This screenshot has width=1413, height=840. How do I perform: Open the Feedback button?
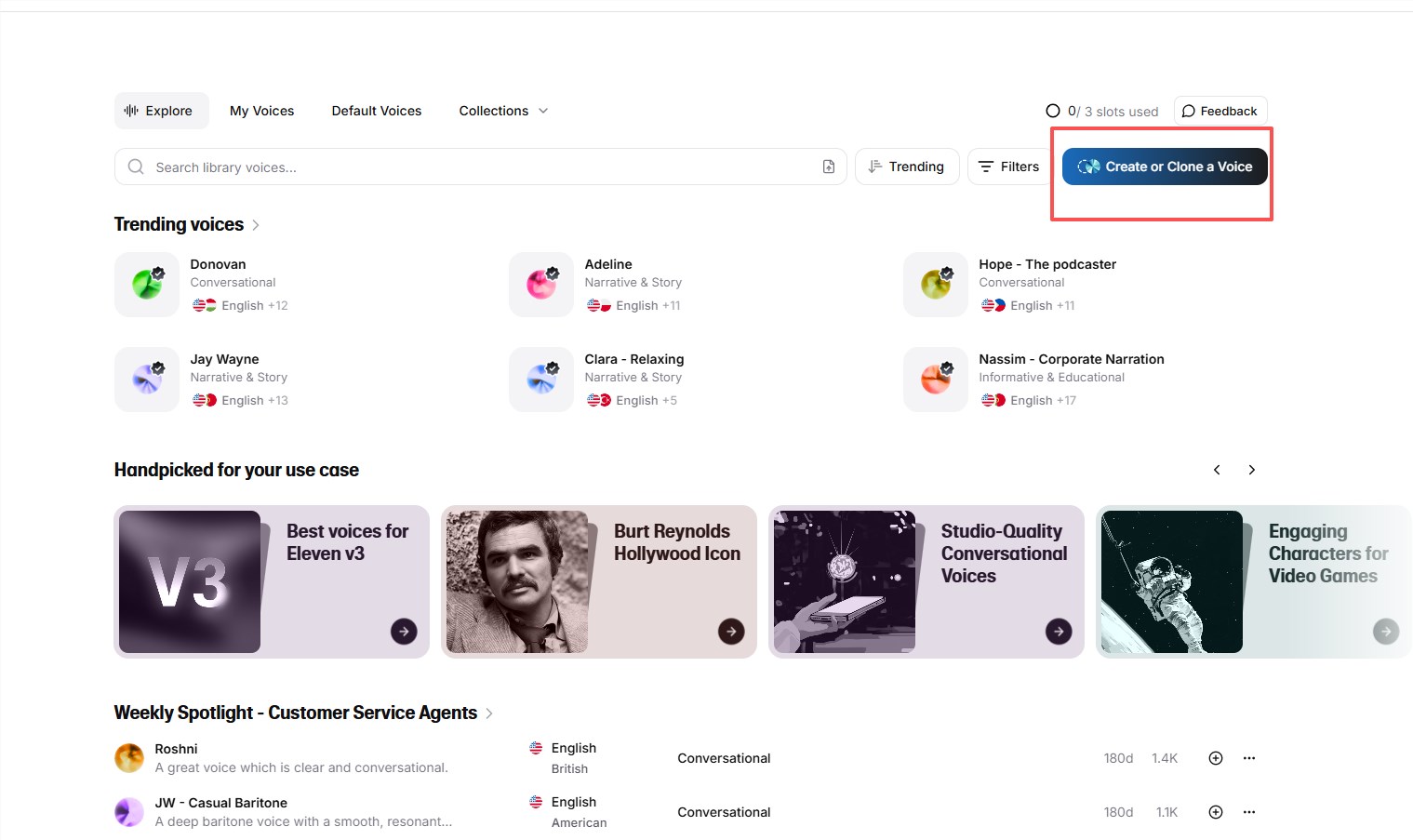click(x=1220, y=111)
